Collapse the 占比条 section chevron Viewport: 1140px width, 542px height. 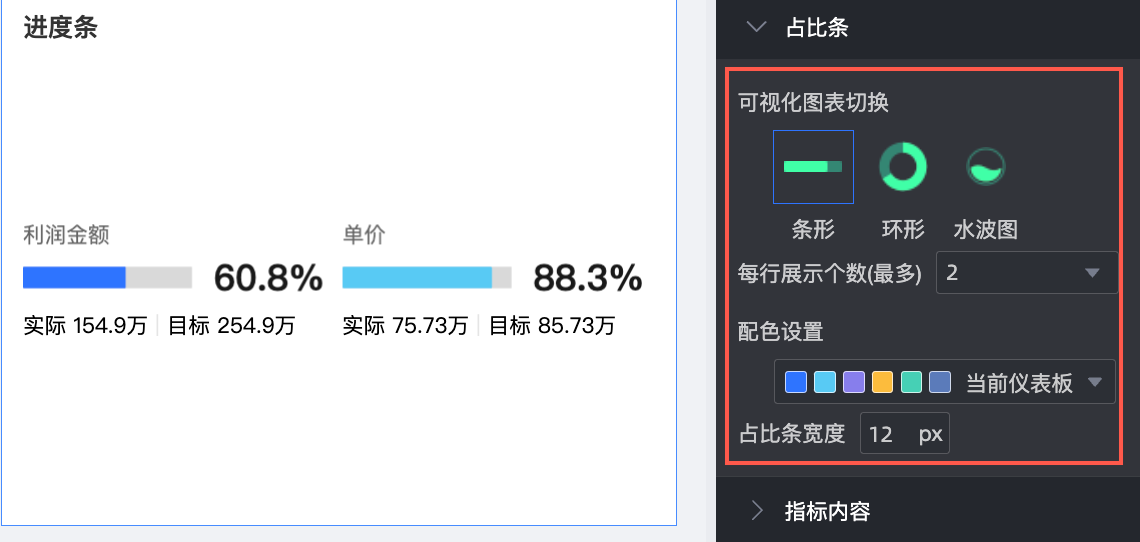(757, 28)
